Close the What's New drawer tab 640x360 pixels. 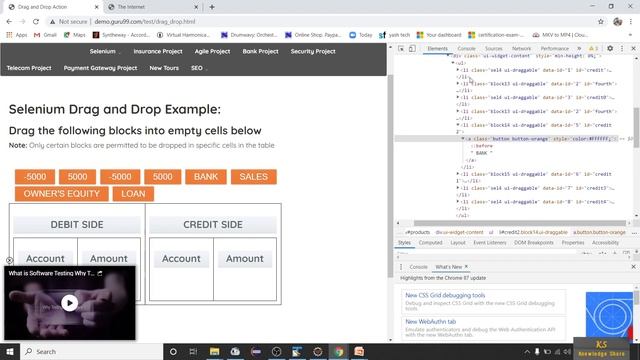pyautogui.click(x=466, y=267)
